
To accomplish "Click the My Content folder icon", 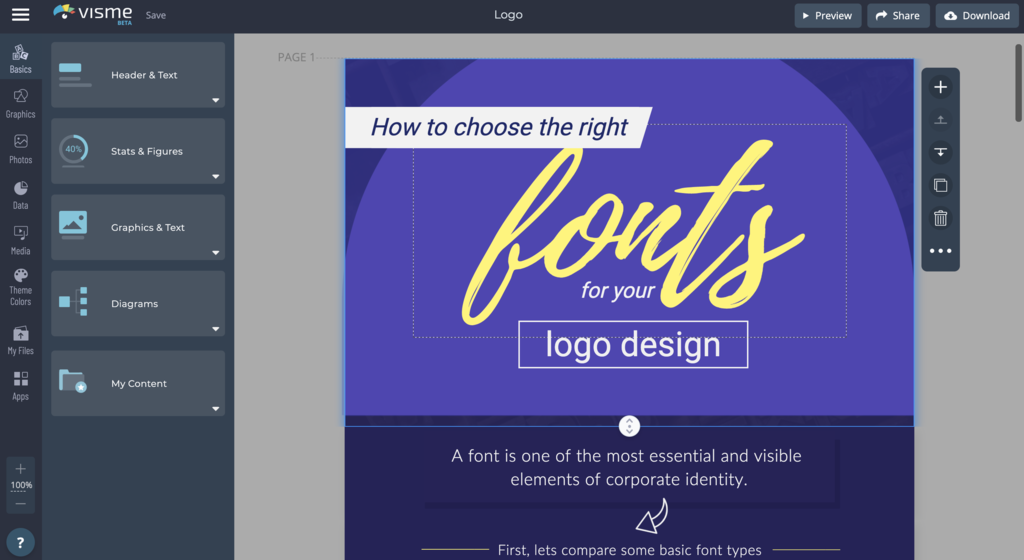I will (x=72, y=381).
